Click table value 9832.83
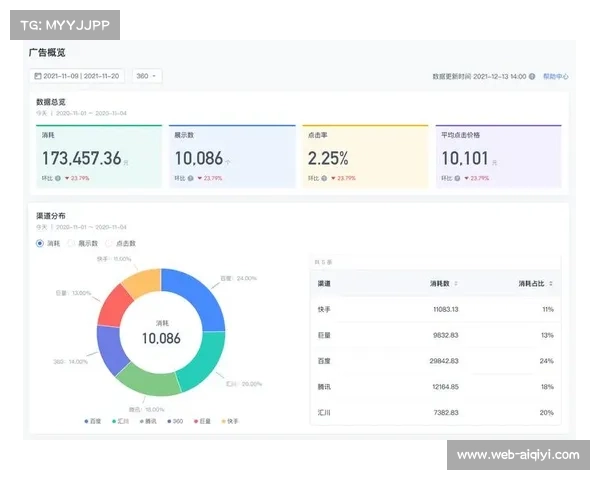Image resolution: width=600 pixels, height=480 pixels. 445,335
